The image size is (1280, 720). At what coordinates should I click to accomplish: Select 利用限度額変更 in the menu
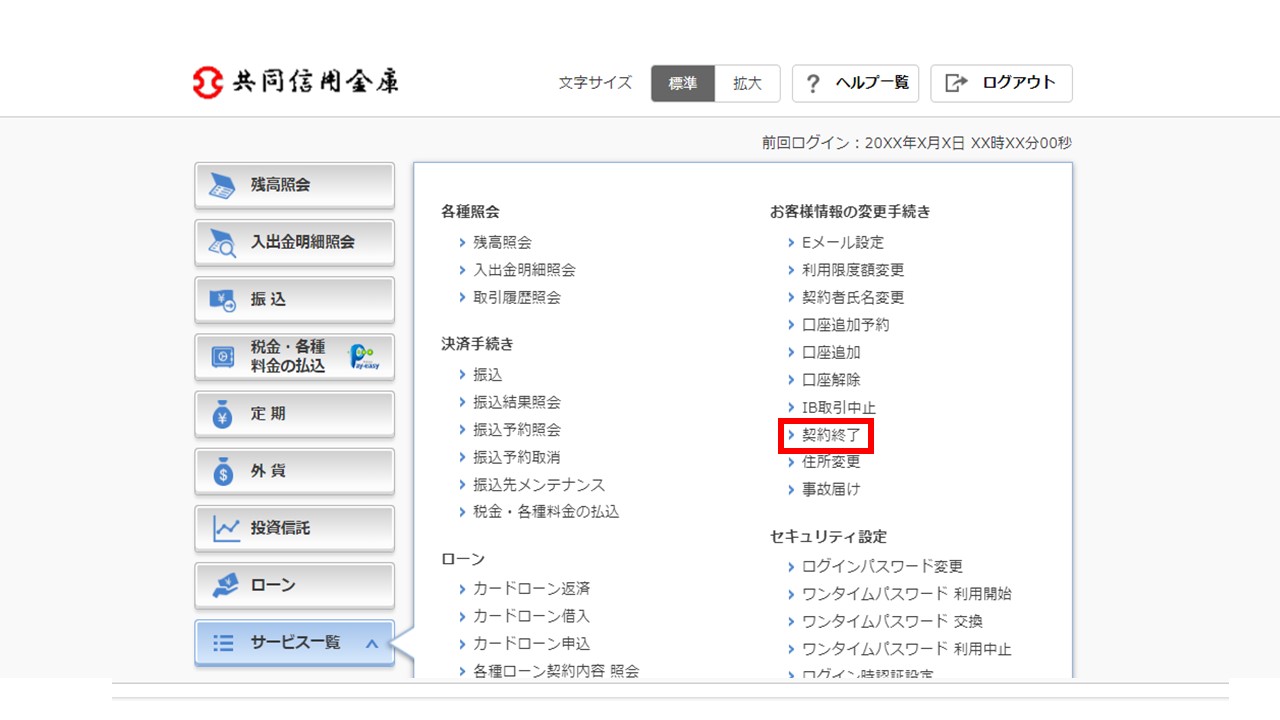click(852, 270)
